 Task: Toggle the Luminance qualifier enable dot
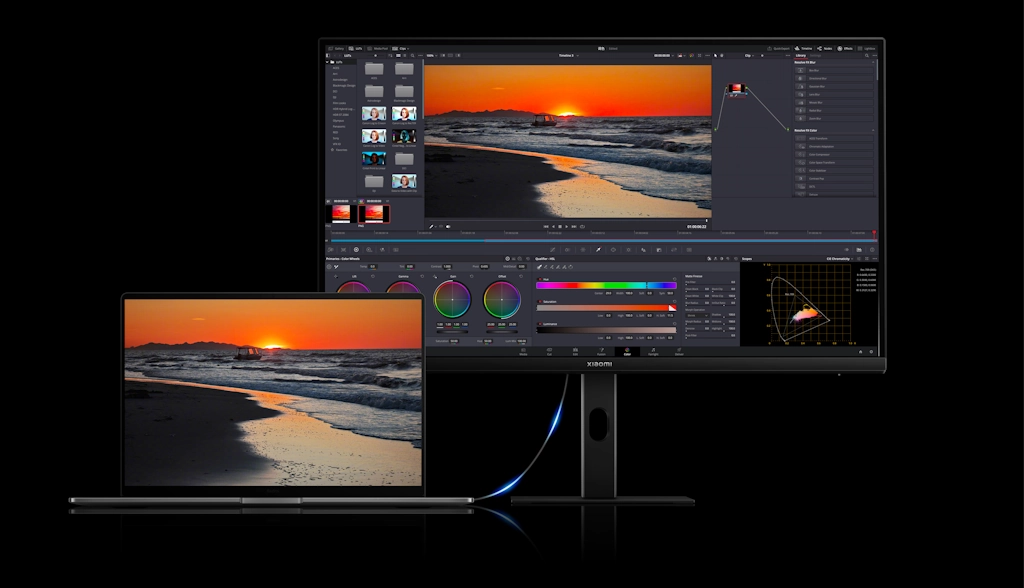click(539, 322)
